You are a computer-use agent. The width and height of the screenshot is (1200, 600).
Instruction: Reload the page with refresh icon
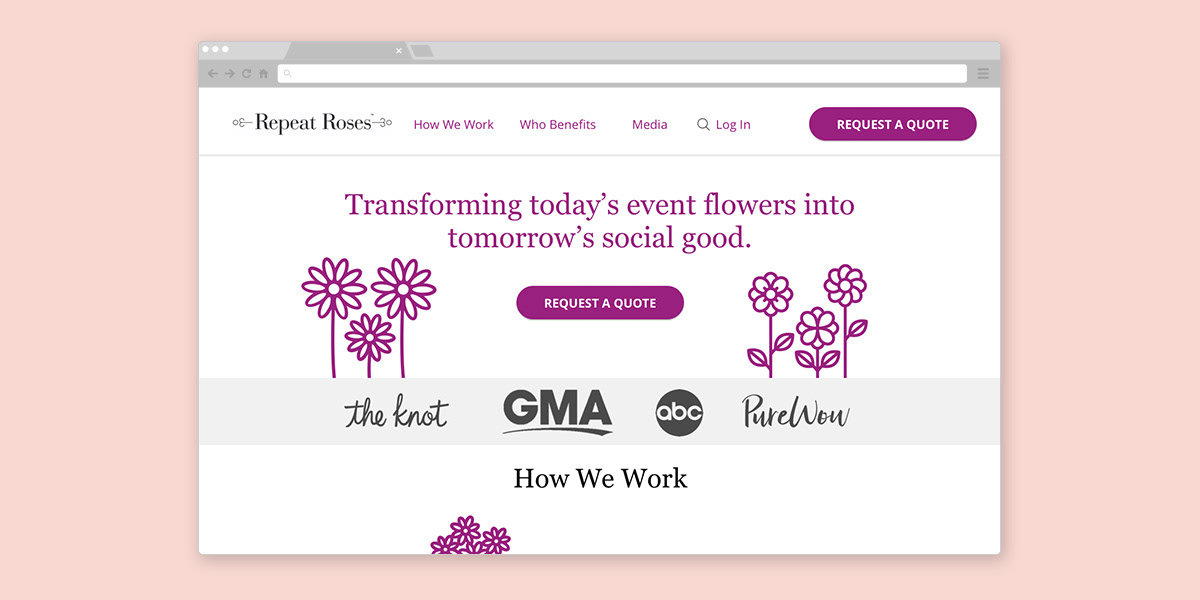[x=246, y=73]
